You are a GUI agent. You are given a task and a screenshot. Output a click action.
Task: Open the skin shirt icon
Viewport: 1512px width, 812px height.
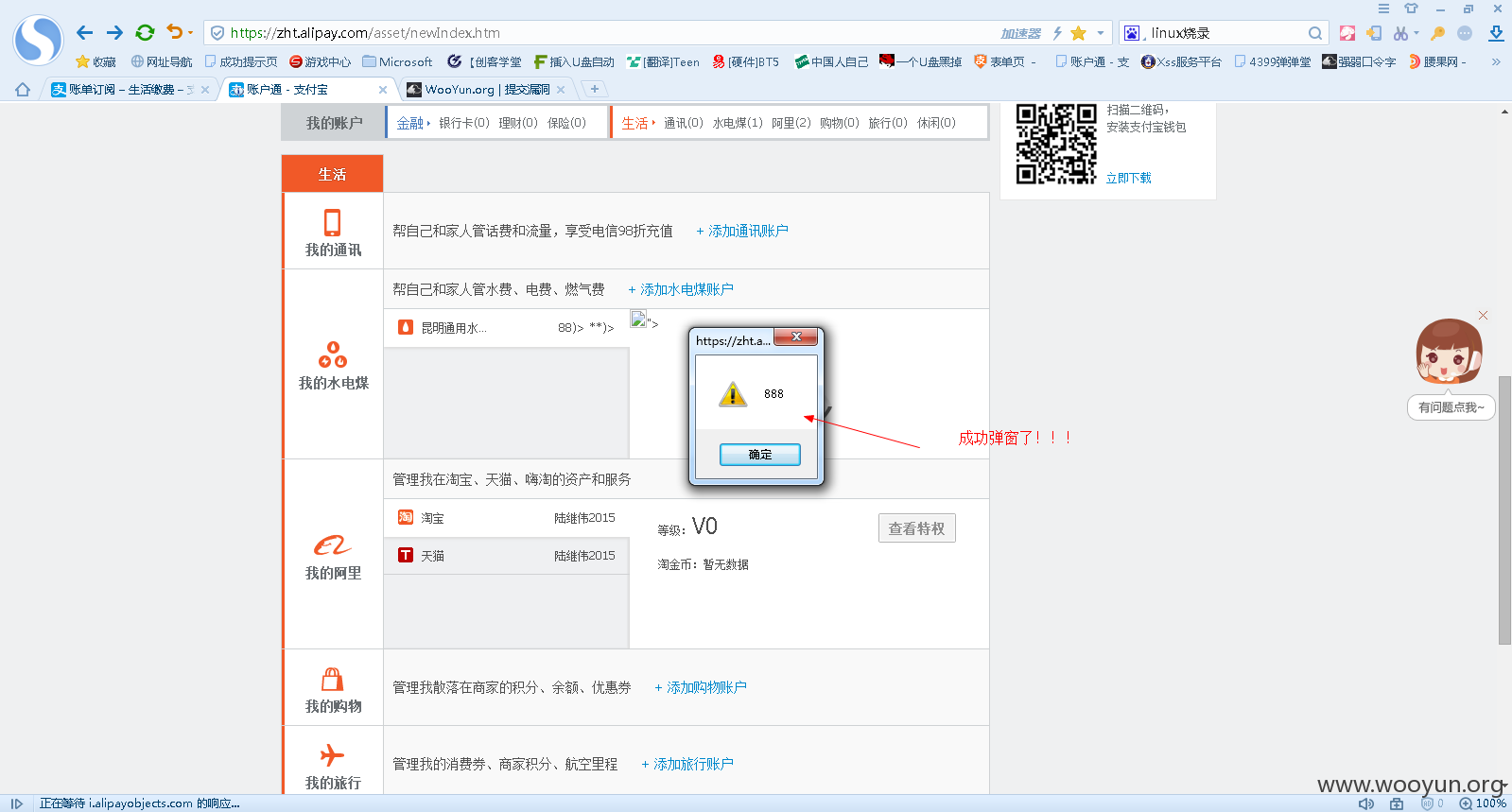pyautogui.click(x=1412, y=9)
